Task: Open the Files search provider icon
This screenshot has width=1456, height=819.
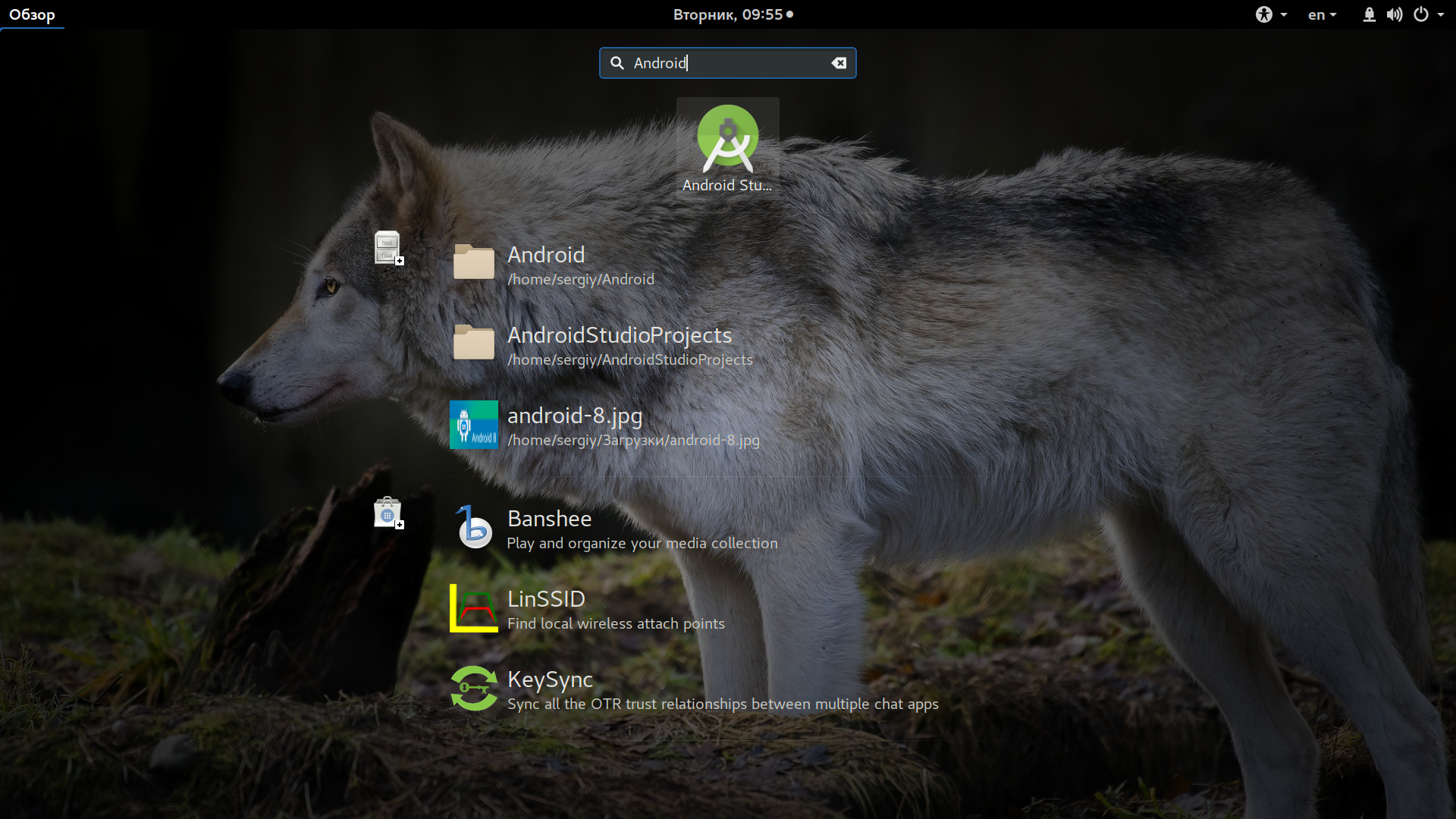Action: (388, 248)
